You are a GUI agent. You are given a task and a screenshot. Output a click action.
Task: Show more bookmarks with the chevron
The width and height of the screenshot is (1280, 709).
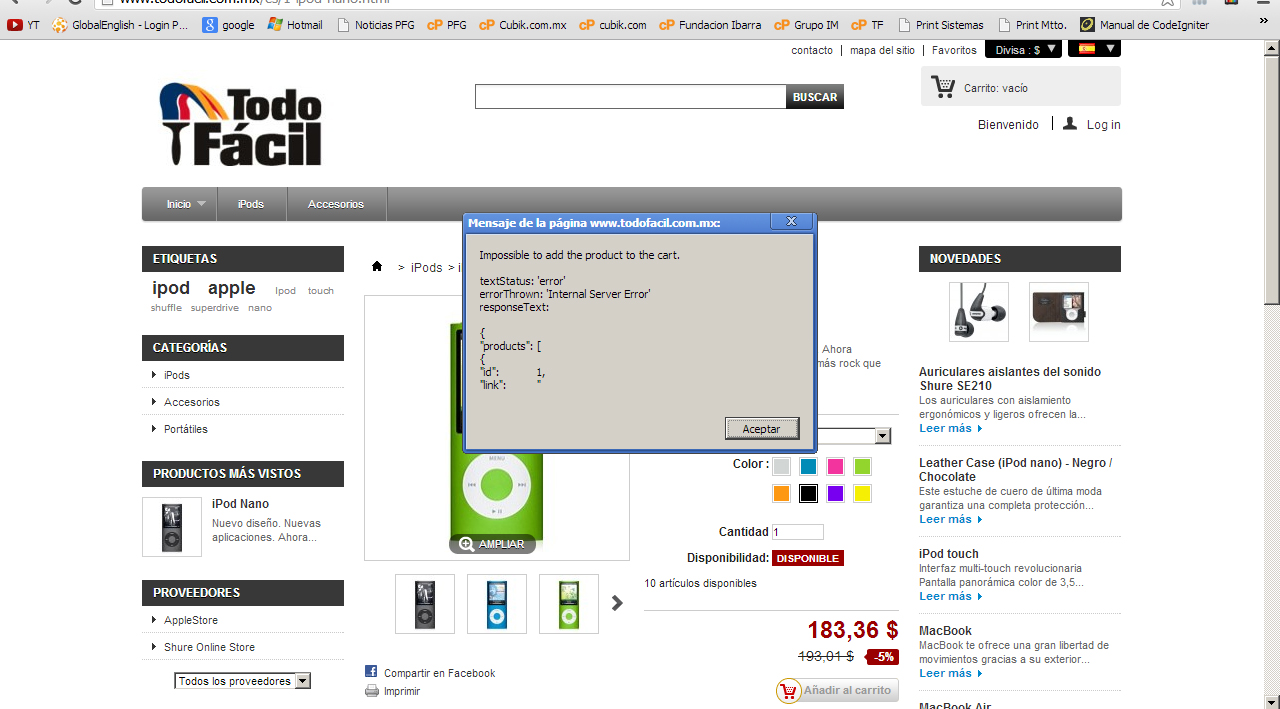[x=1263, y=22]
